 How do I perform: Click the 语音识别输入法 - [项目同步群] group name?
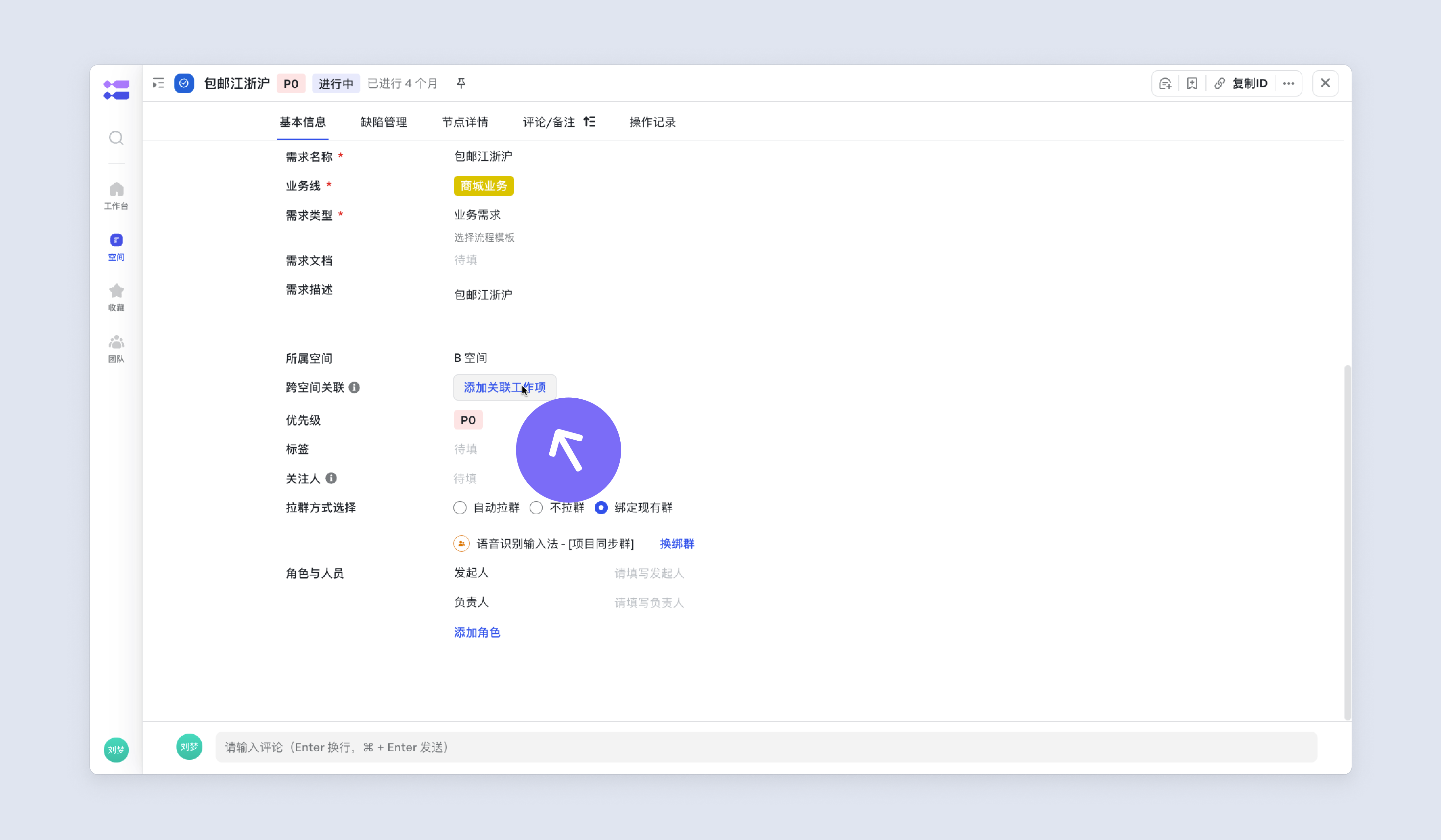tap(555, 543)
